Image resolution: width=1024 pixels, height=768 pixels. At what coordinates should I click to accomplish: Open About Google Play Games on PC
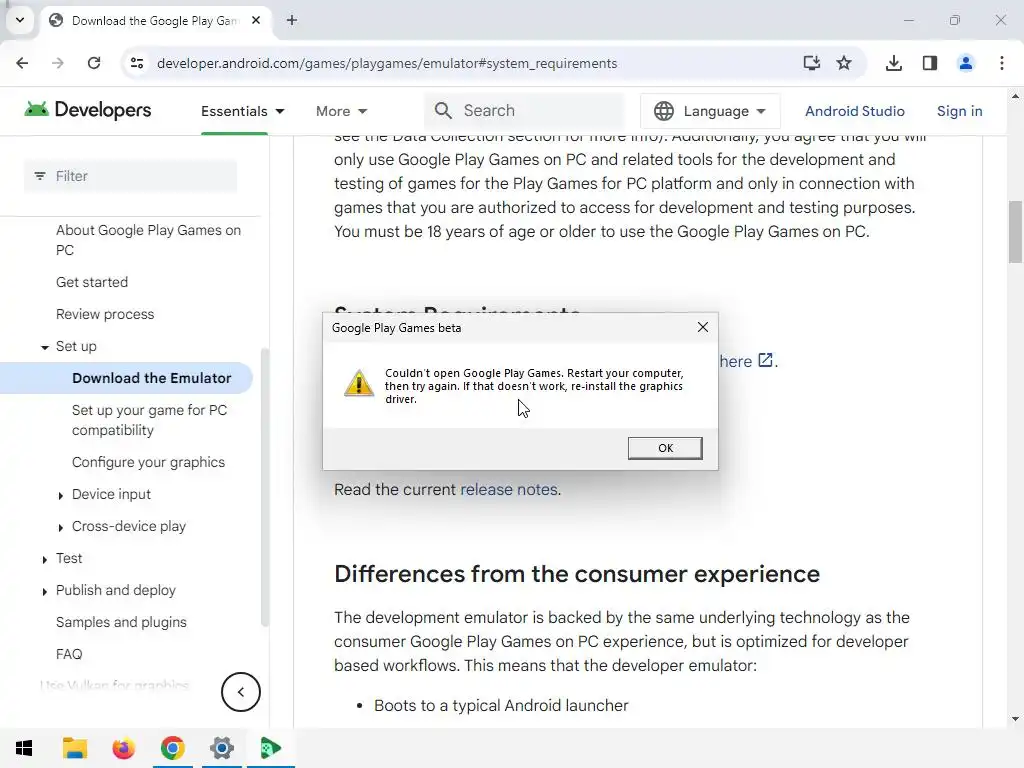[148, 240]
